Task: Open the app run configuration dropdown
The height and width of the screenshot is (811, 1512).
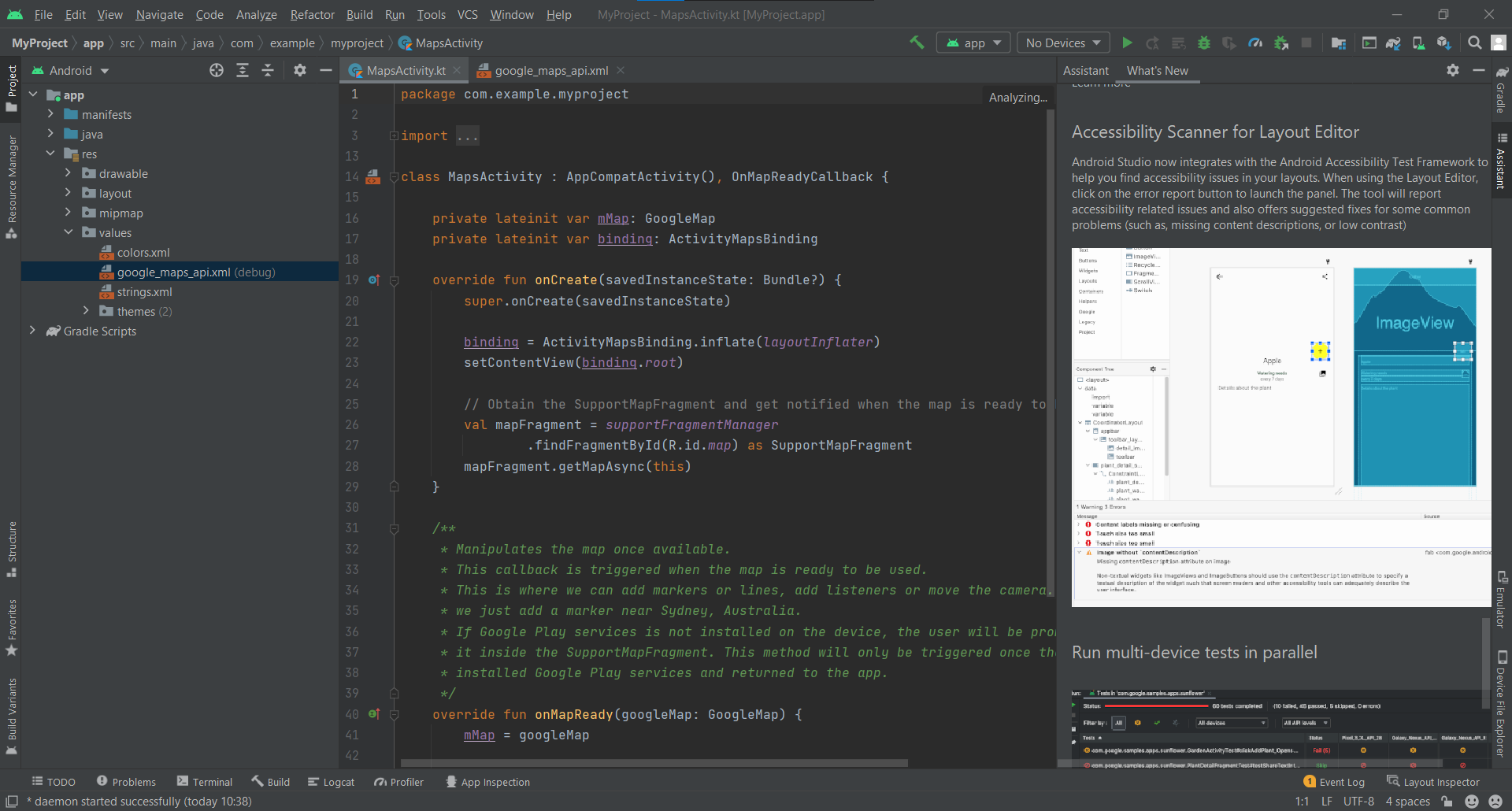Action: click(x=973, y=43)
